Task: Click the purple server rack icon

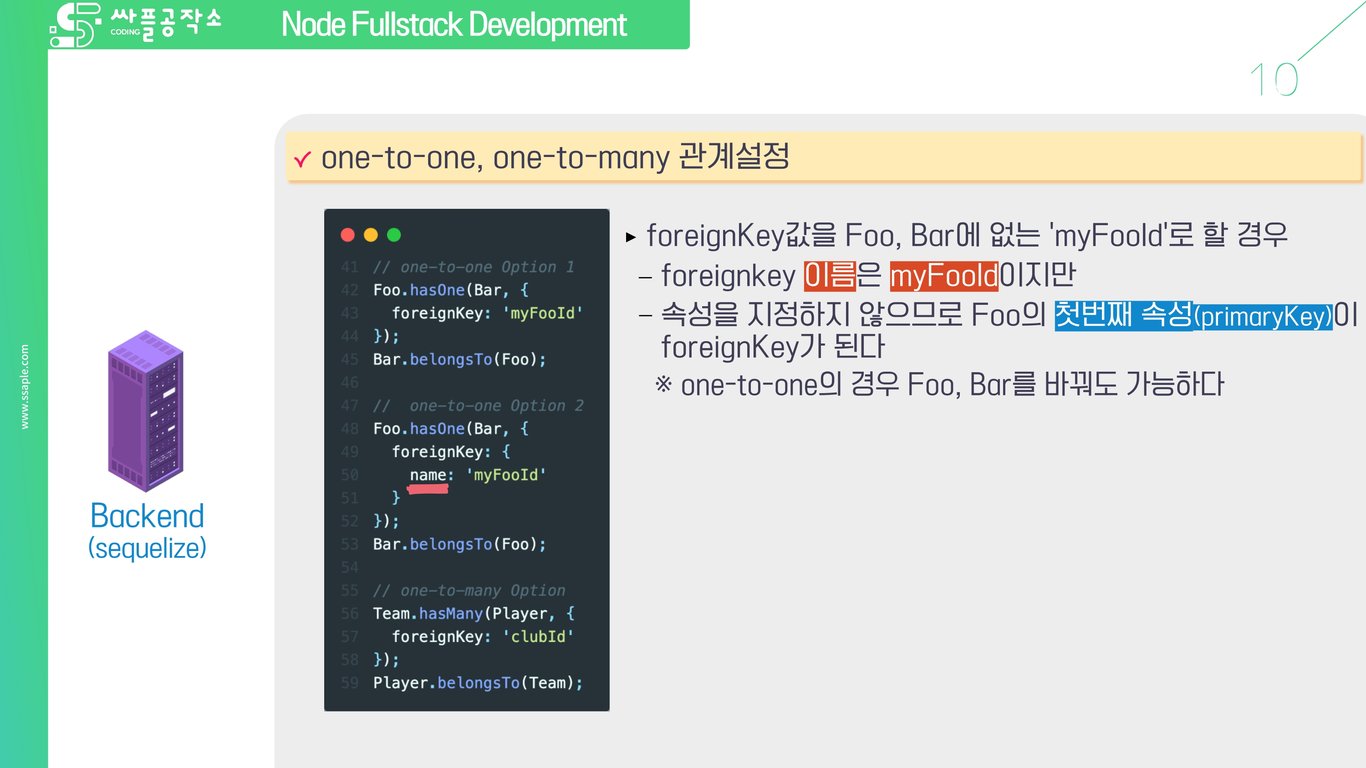Action: click(x=146, y=410)
